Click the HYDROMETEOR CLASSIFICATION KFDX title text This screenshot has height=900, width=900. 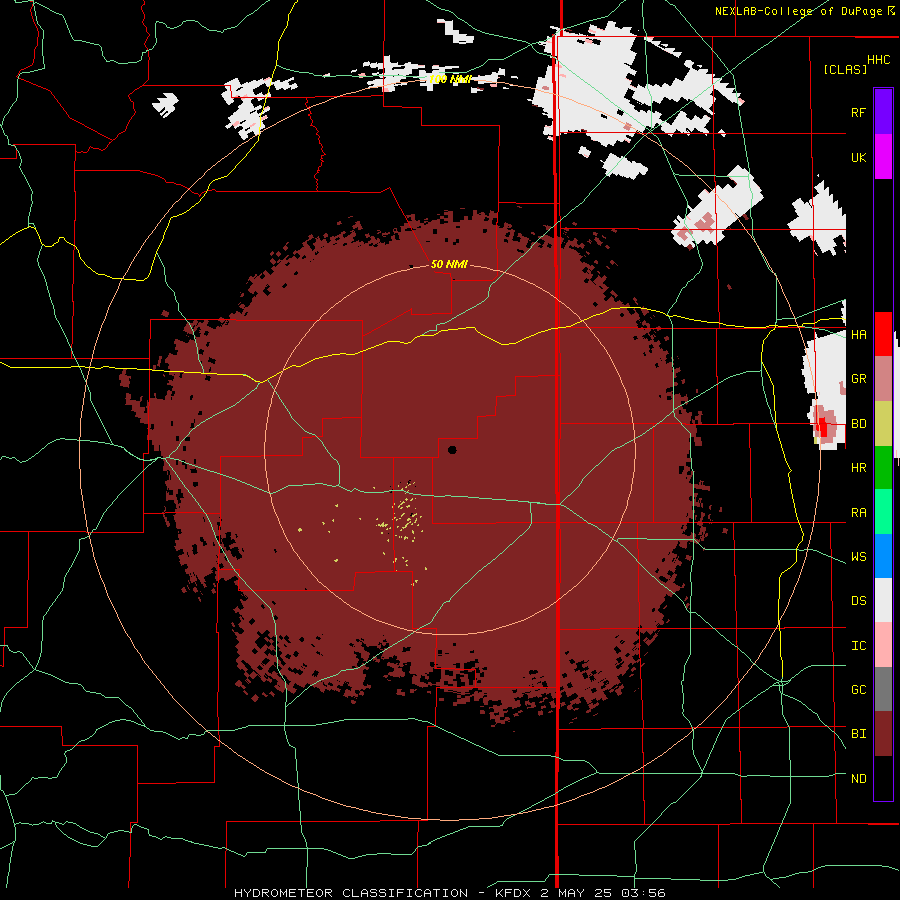449,893
